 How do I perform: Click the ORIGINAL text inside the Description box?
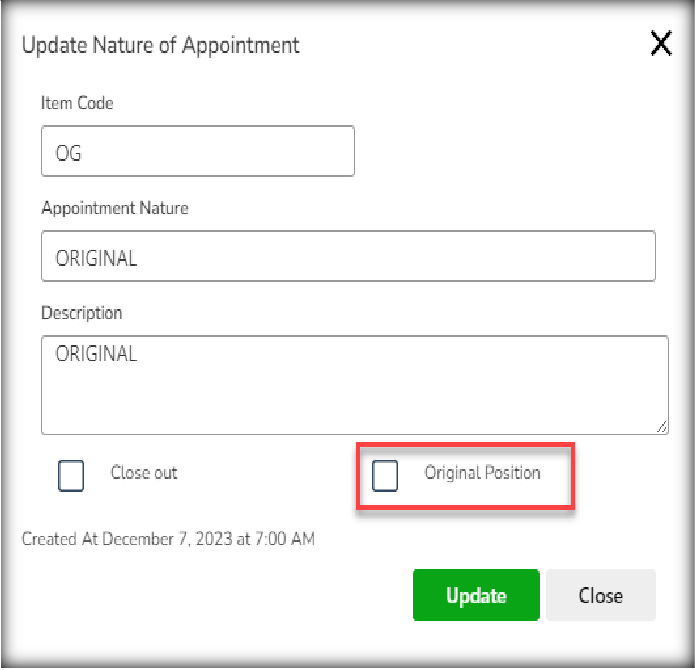(96, 354)
